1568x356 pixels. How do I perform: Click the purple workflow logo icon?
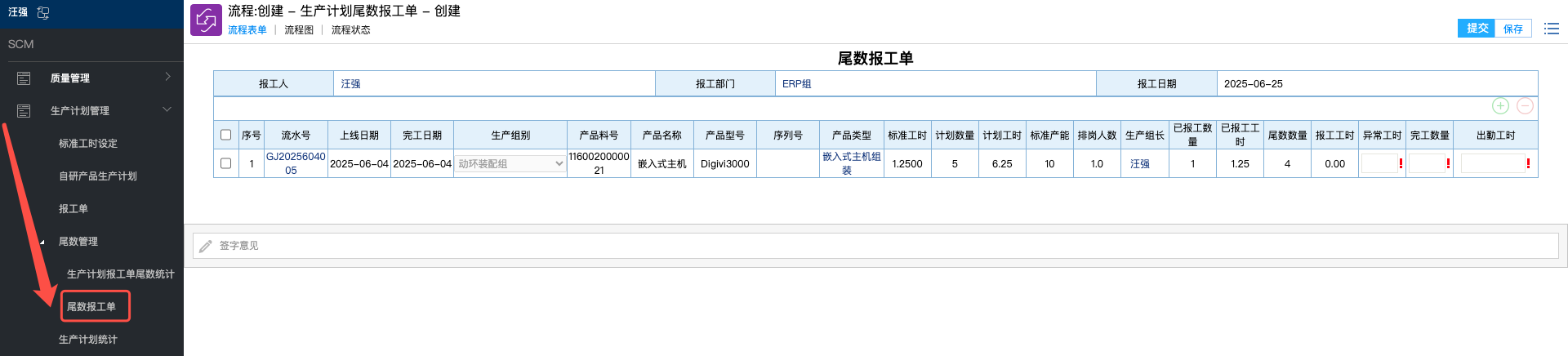click(x=206, y=20)
